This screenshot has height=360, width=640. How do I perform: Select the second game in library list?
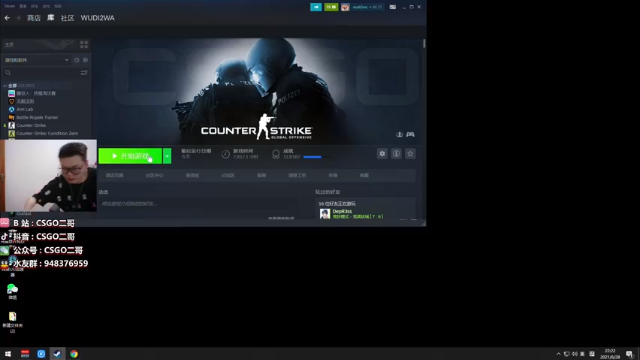click(x=25, y=101)
